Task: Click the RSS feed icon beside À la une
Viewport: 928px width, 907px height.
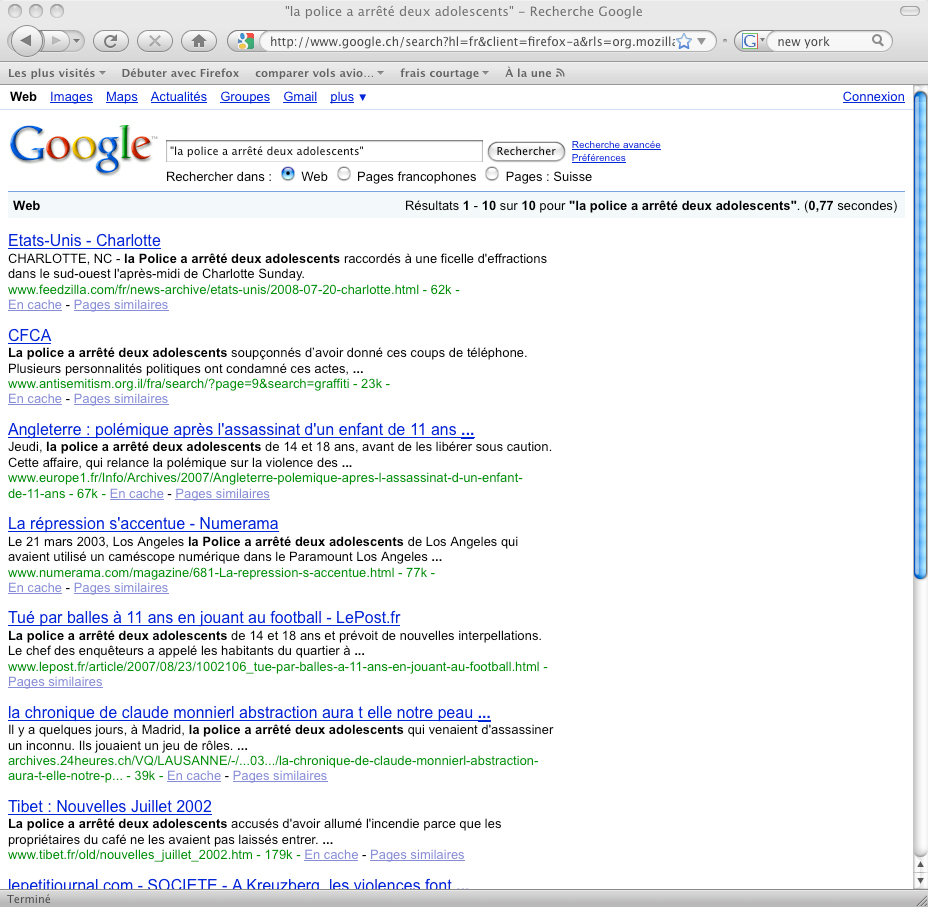Action: (560, 73)
